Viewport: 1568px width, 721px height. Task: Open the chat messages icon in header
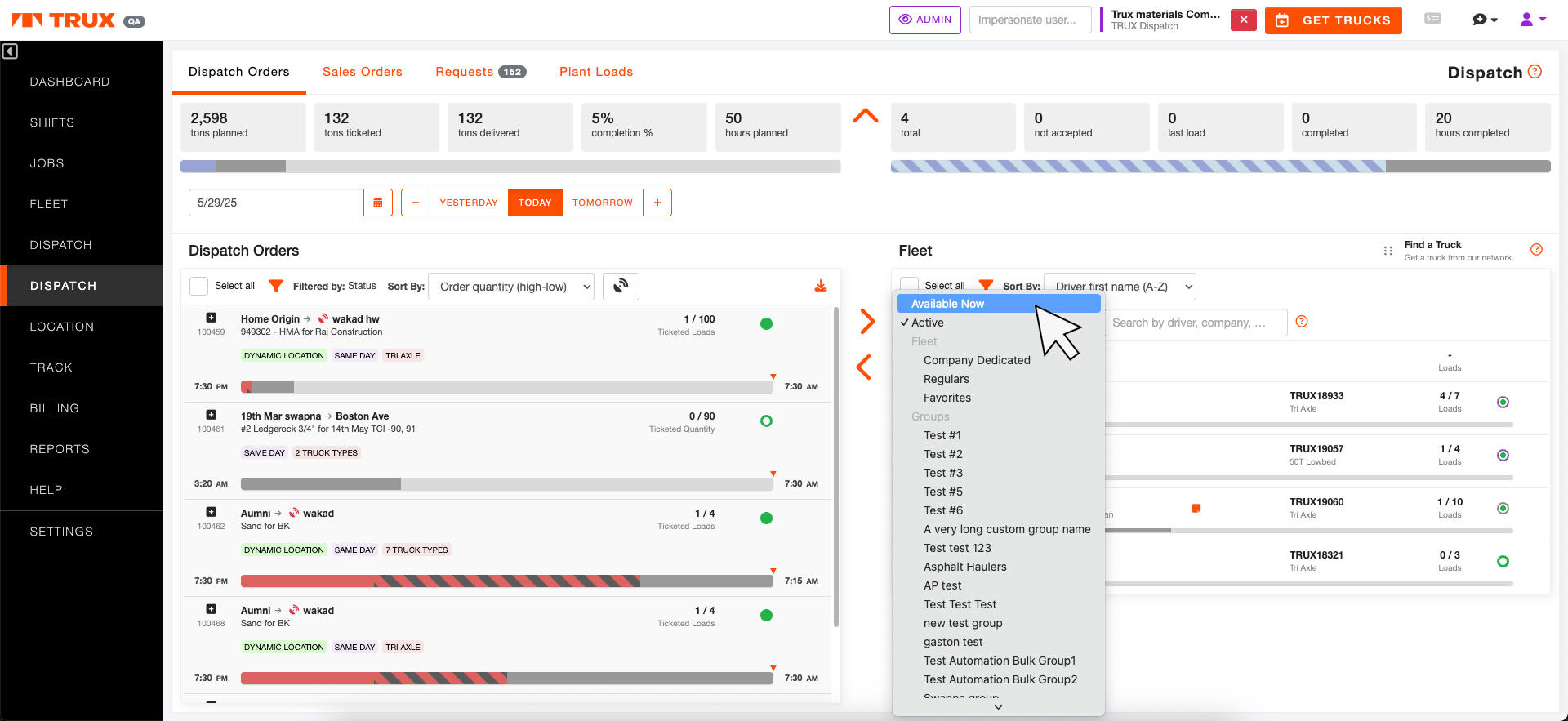coord(1484,20)
